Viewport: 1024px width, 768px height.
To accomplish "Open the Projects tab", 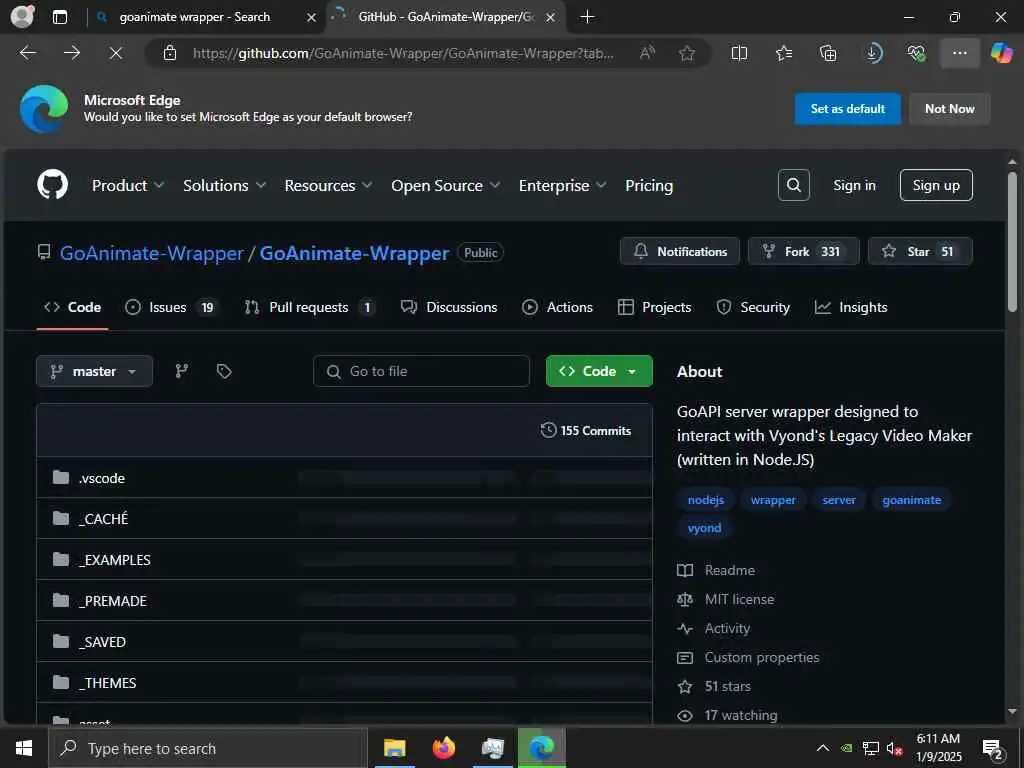I will tap(654, 307).
